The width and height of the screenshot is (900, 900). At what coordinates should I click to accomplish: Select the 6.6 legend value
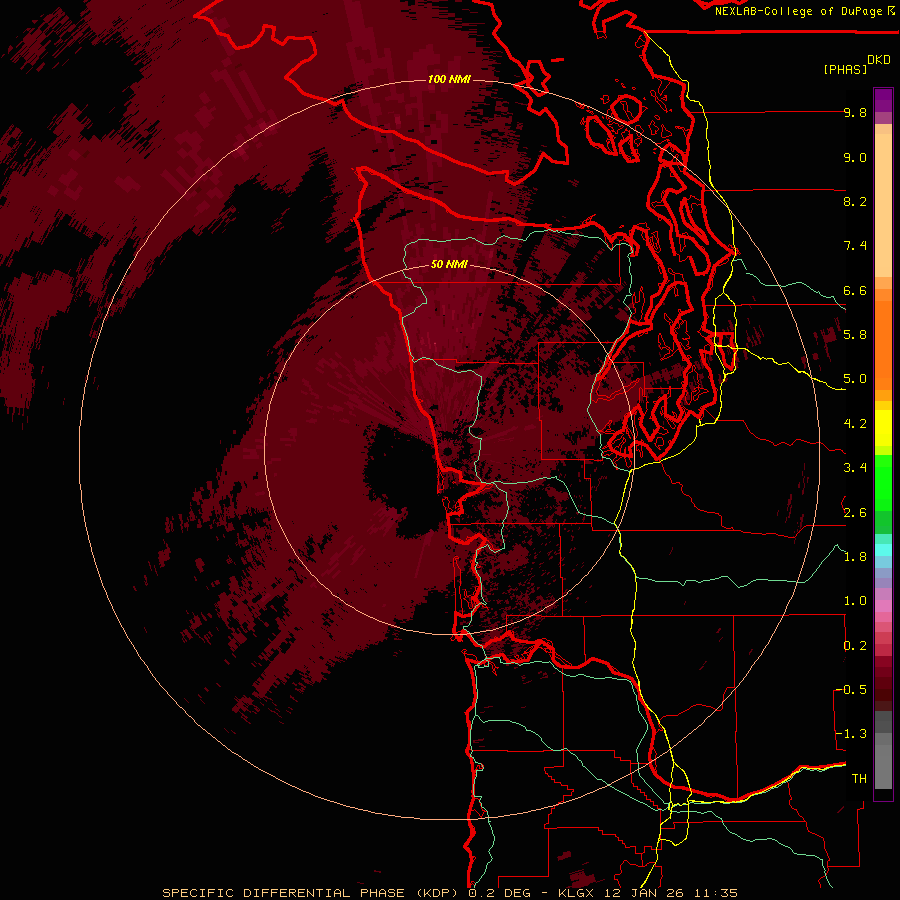pyautogui.click(x=855, y=290)
